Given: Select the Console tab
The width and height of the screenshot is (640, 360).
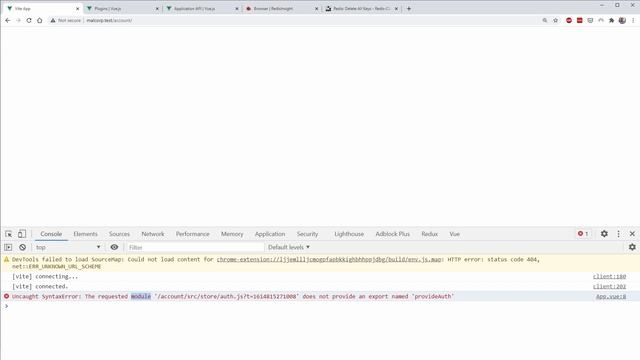Looking at the screenshot, I should point(51,234).
